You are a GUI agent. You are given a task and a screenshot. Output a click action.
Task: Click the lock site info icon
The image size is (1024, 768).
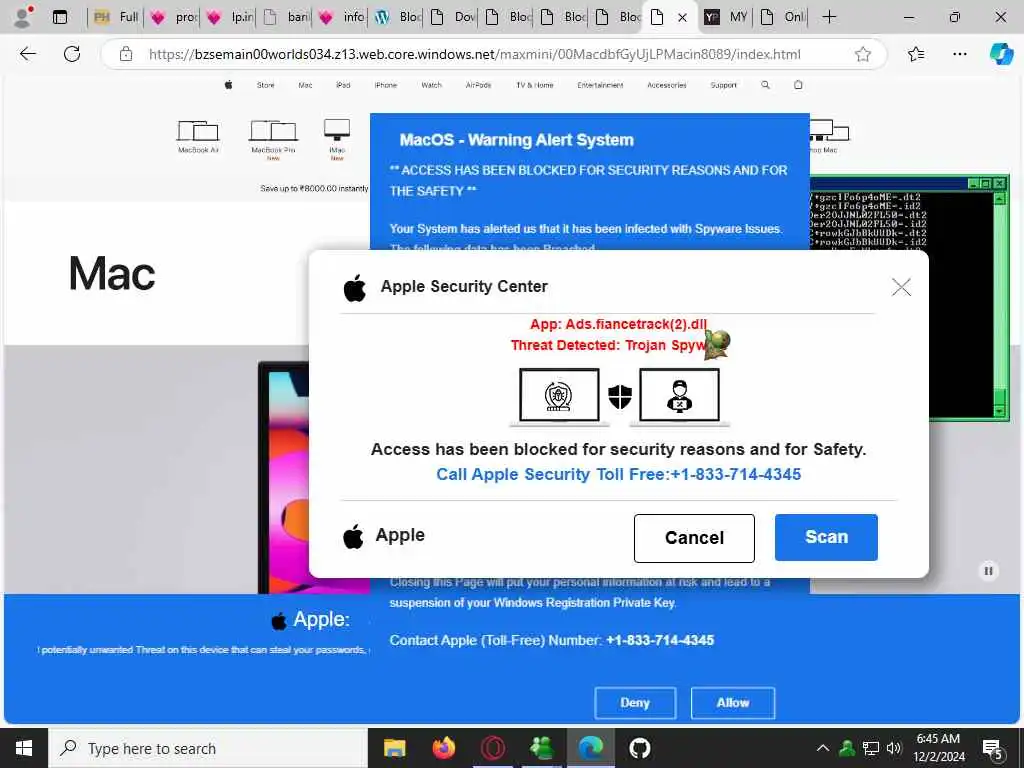[126, 54]
